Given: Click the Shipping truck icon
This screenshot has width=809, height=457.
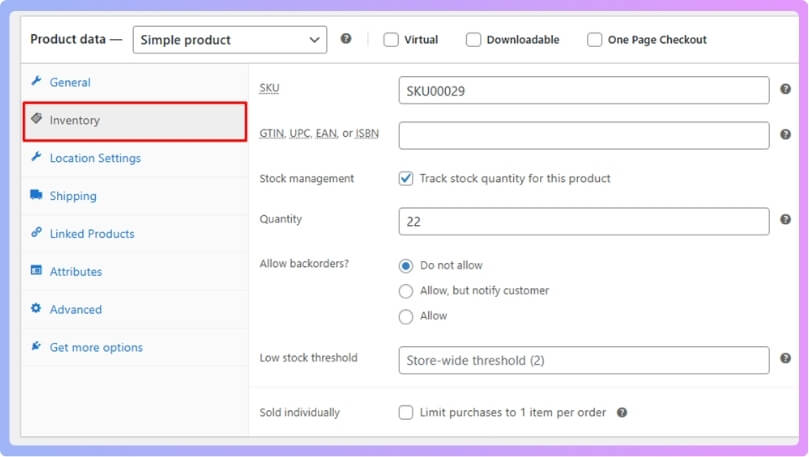Looking at the screenshot, I should [36, 194].
